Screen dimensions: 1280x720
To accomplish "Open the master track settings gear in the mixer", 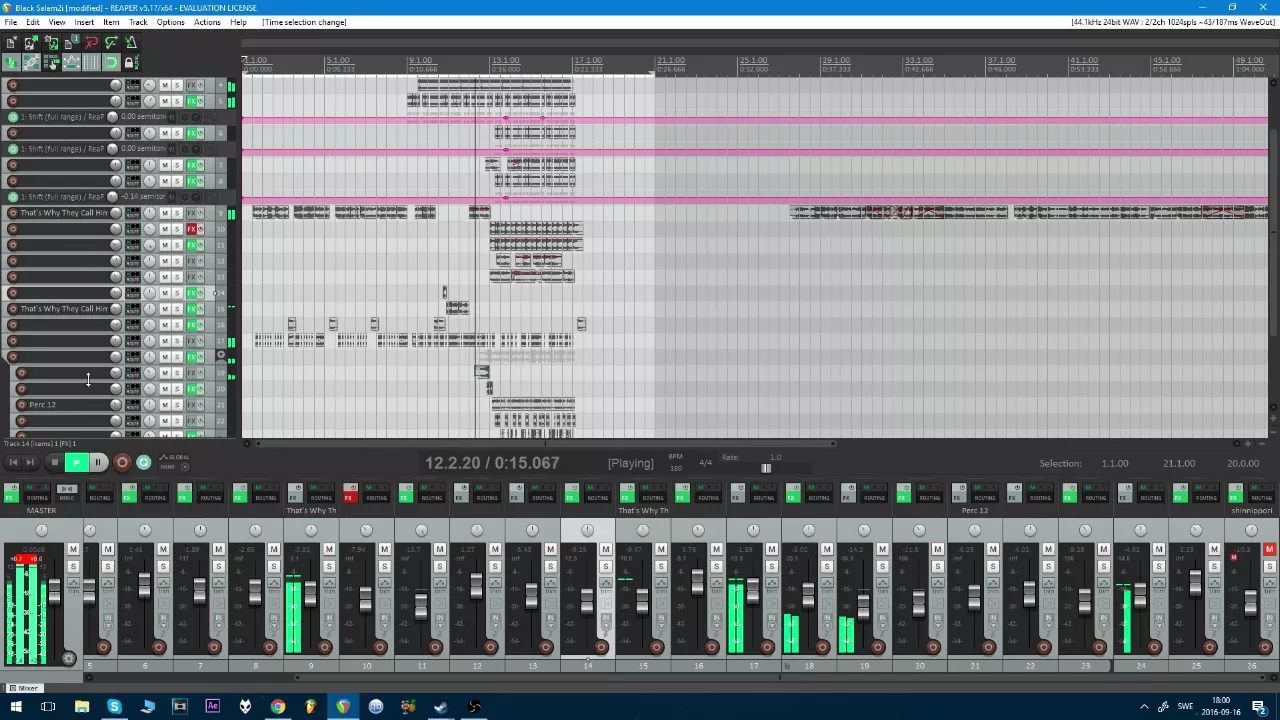I will pos(68,658).
